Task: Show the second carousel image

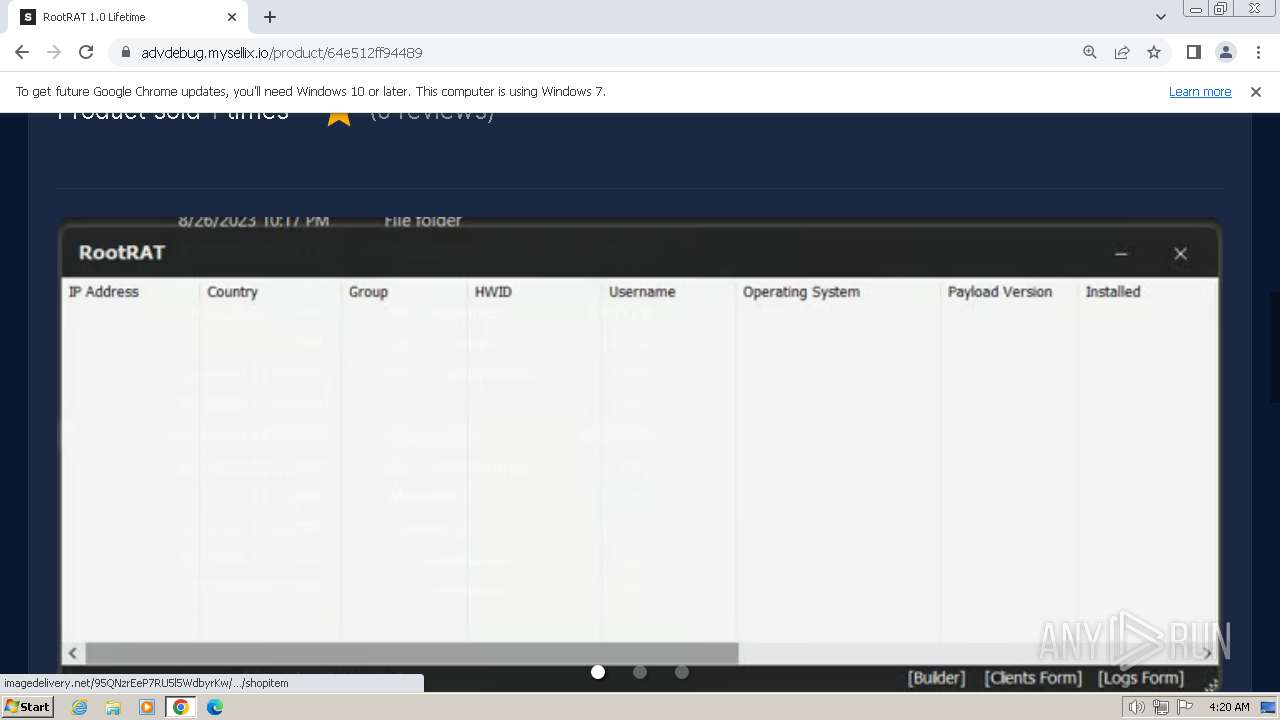Action: [x=640, y=672]
